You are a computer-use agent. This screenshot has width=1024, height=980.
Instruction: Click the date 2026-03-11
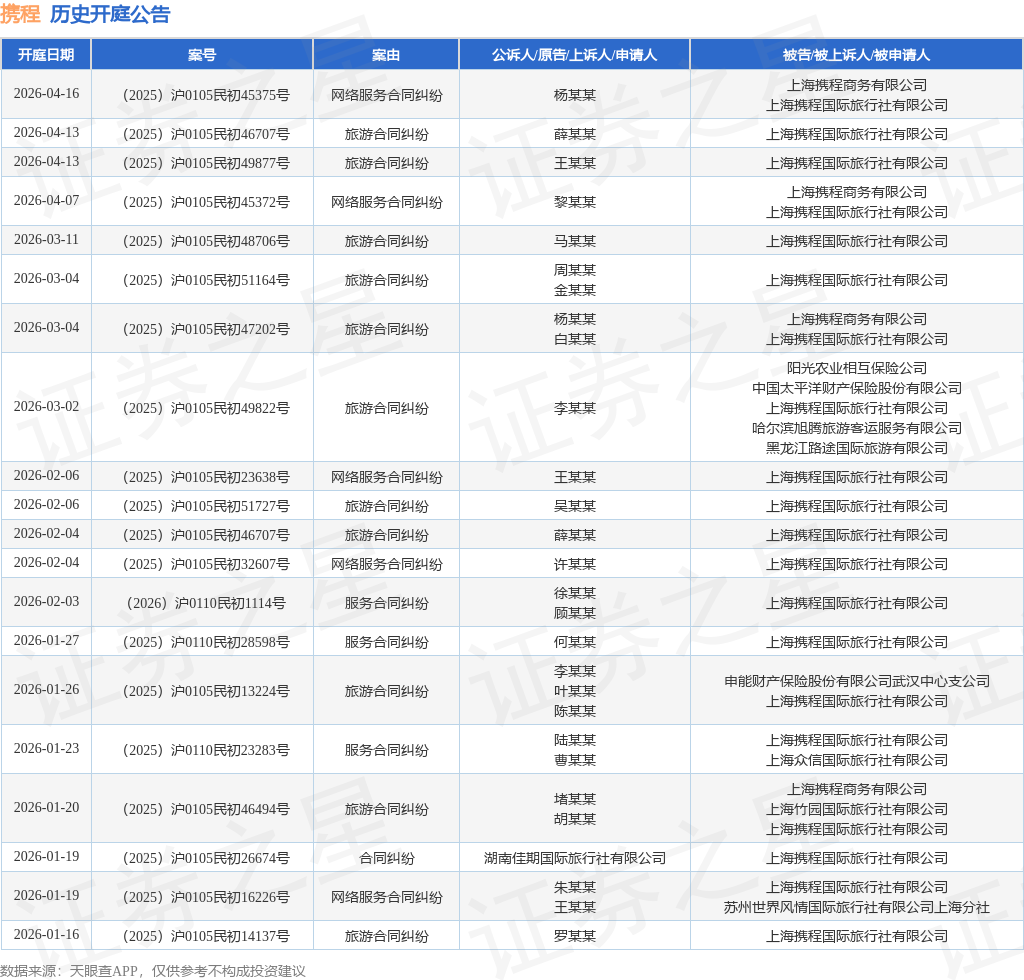46,240
